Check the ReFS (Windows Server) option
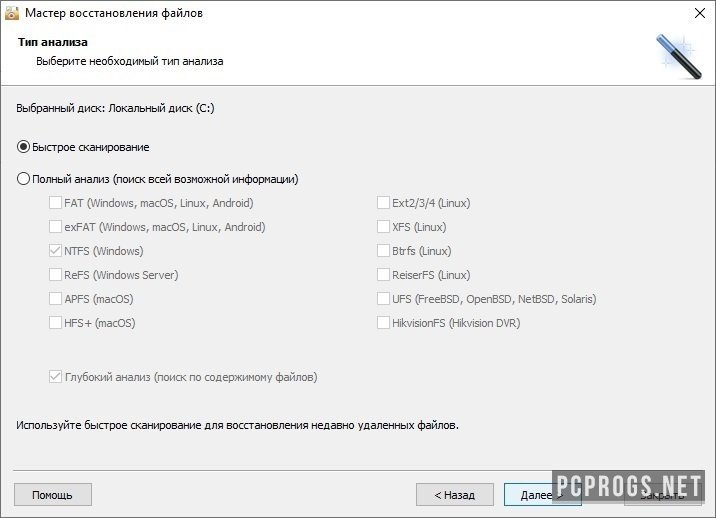Image resolution: width=716 pixels, height=518 pixels. tap(55, 275)
